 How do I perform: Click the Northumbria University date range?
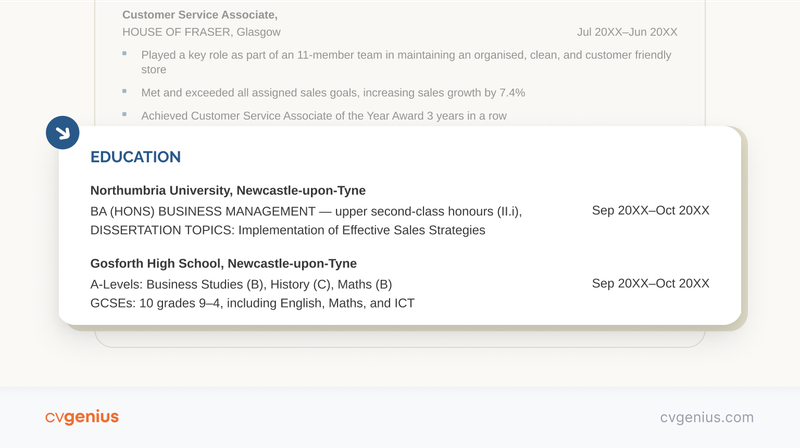(650, 211)
